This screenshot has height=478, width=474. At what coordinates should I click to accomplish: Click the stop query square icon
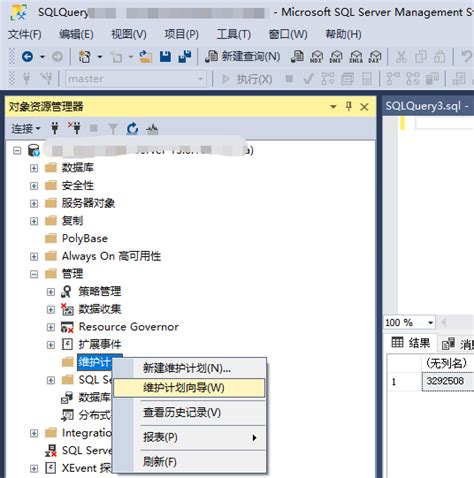(x=289, y=79)
